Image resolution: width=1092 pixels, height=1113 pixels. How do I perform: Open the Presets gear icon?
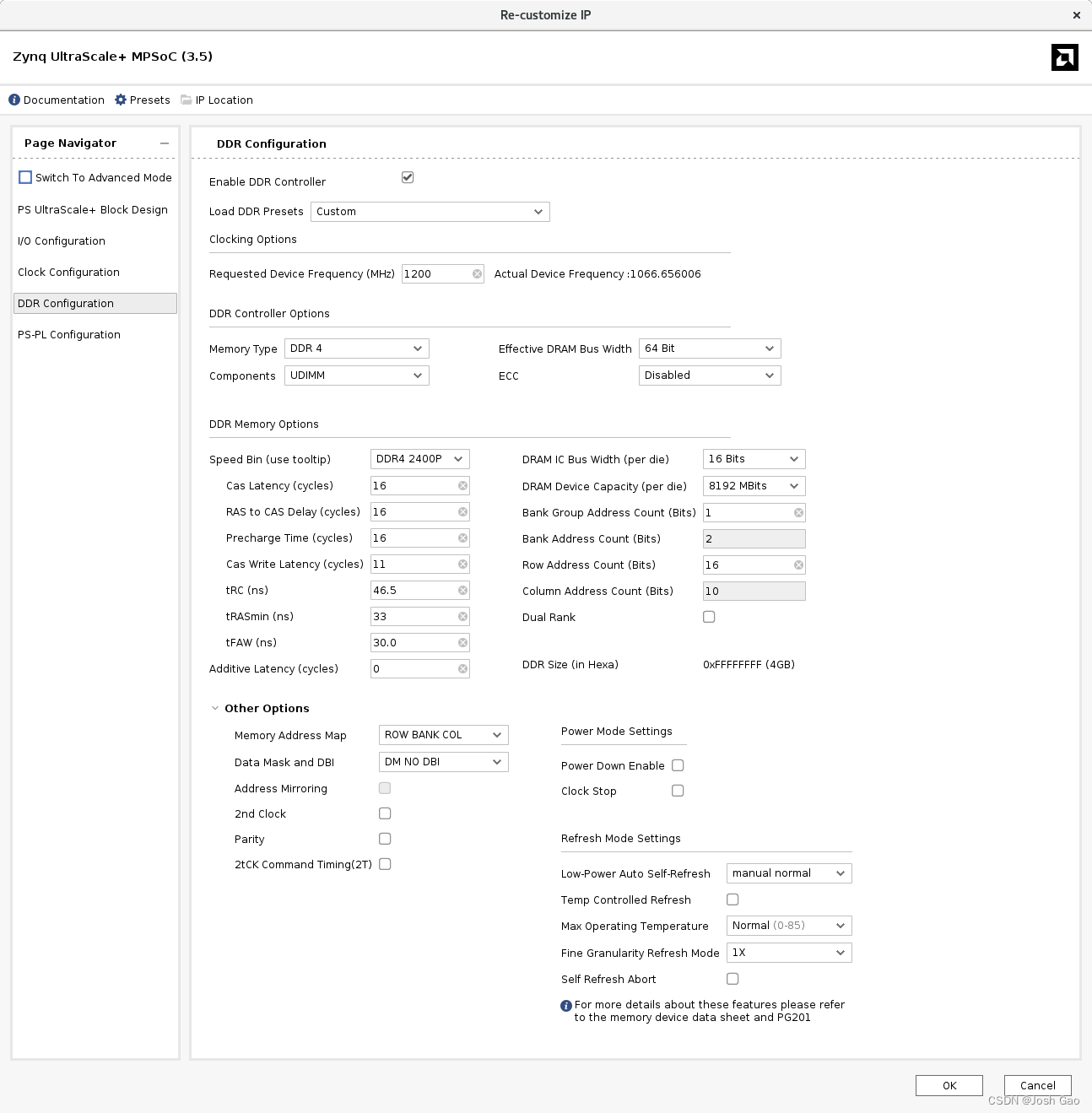[121, 100]
